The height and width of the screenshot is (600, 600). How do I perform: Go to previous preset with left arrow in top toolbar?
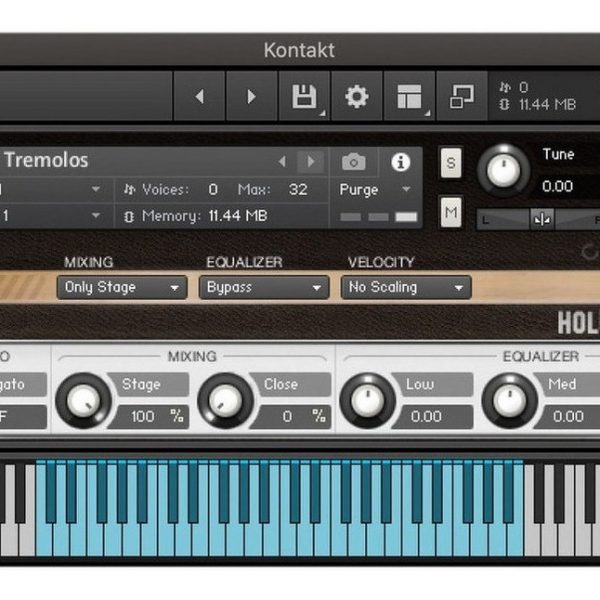199,96
